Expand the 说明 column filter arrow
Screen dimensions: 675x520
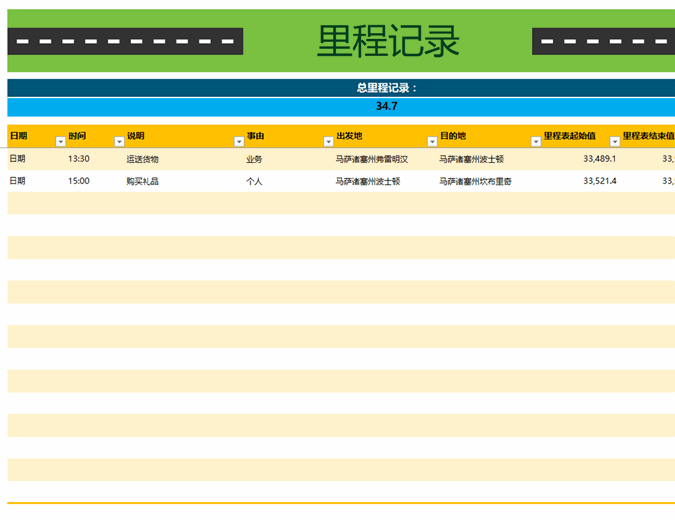tap(239, 142)
